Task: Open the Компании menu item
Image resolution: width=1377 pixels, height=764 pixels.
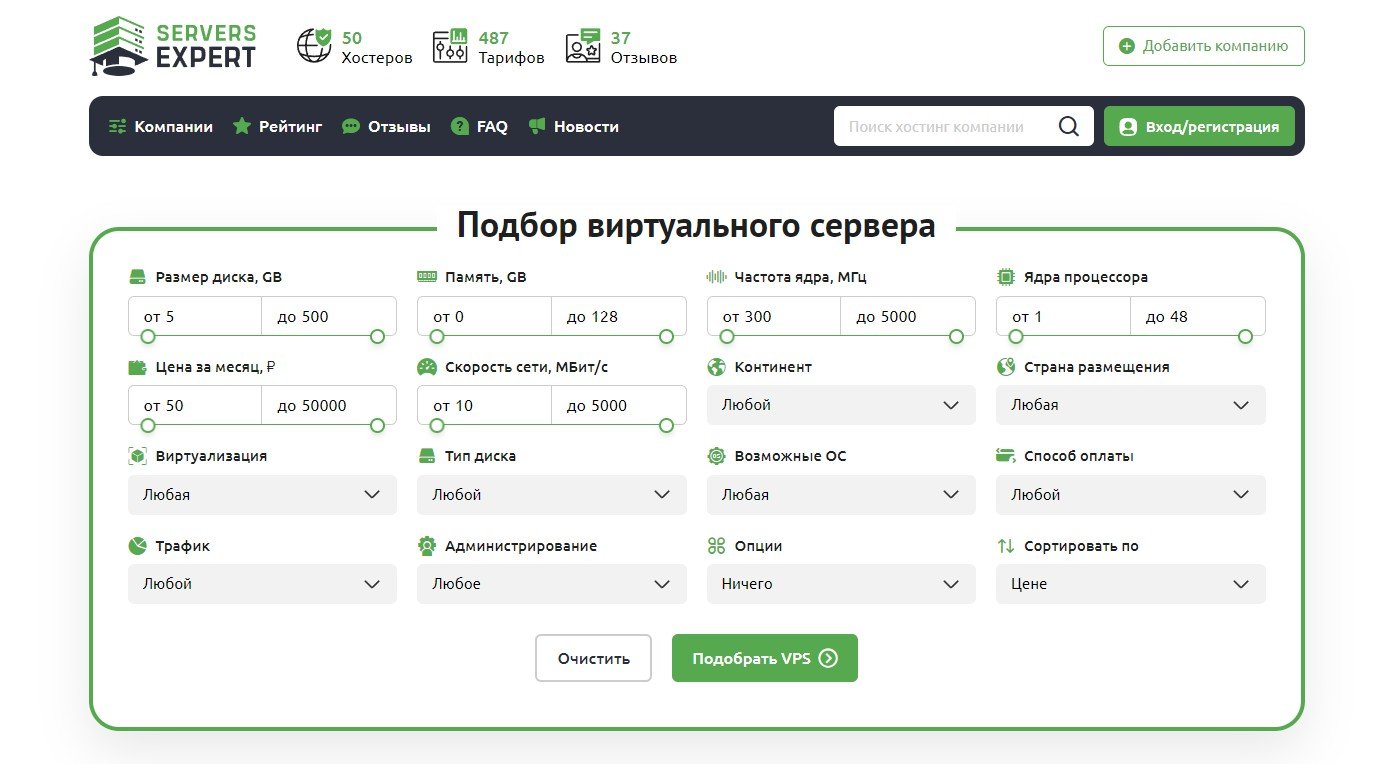Action: pos(161,127)
